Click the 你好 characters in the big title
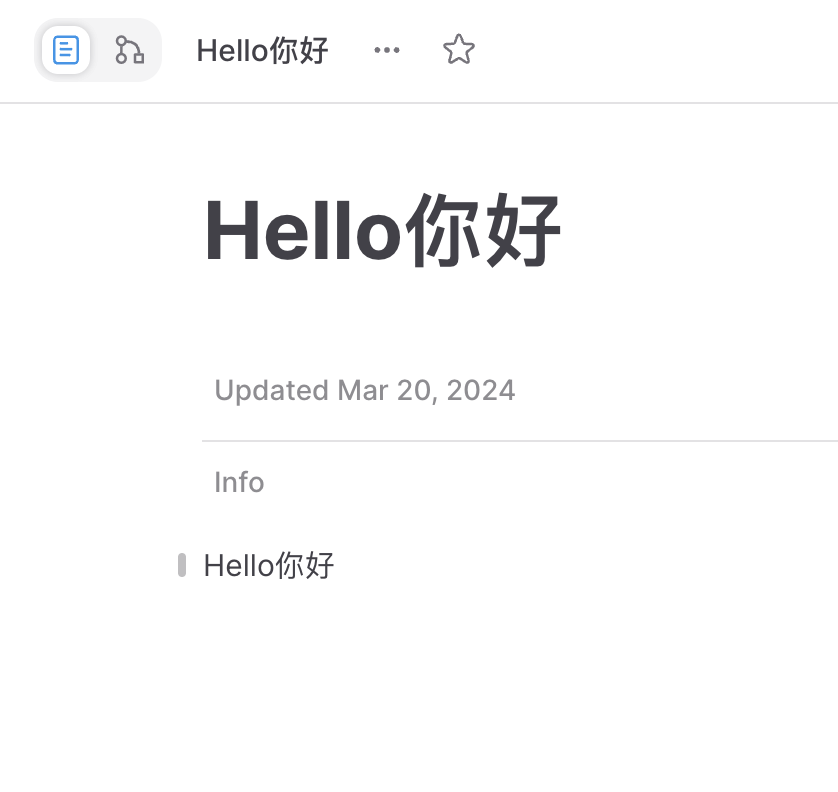The image size is (838, 792). (x=484, y=230)
